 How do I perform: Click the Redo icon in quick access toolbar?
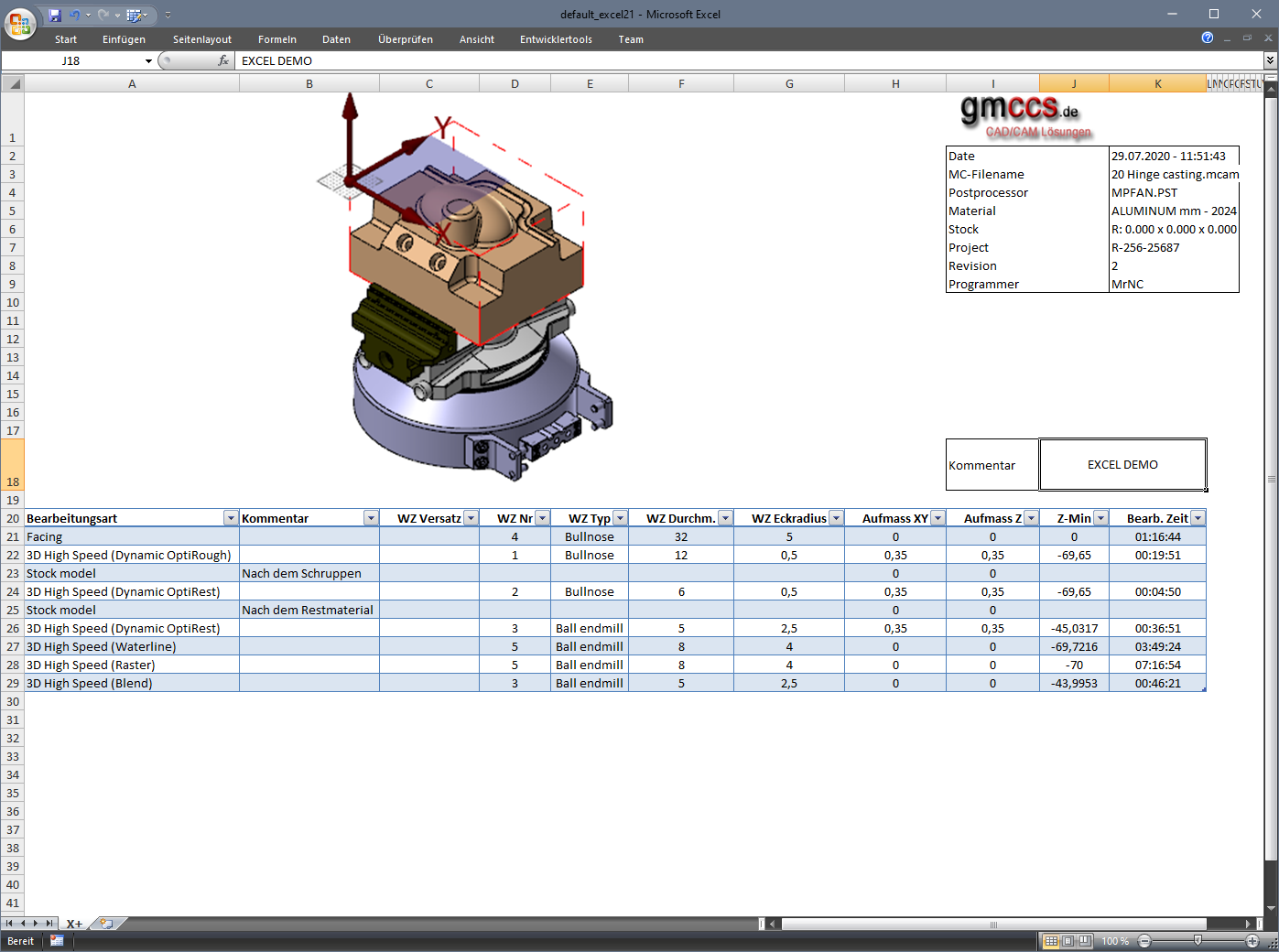pos(103,15)
